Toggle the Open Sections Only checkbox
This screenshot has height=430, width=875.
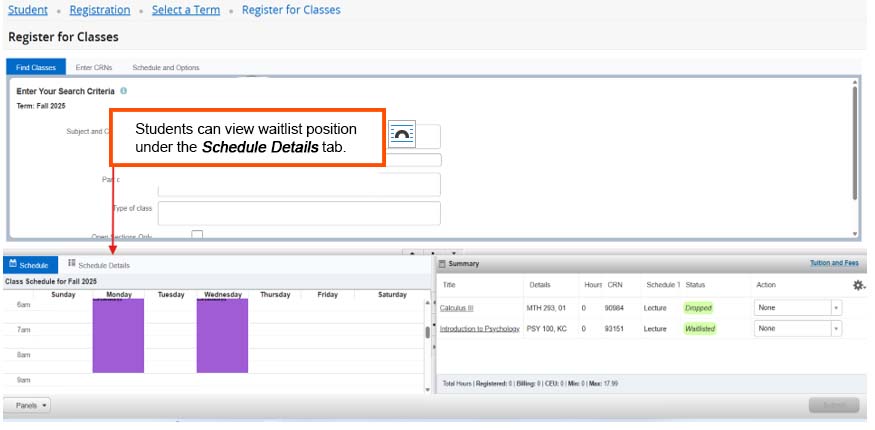tap(197, 235)
